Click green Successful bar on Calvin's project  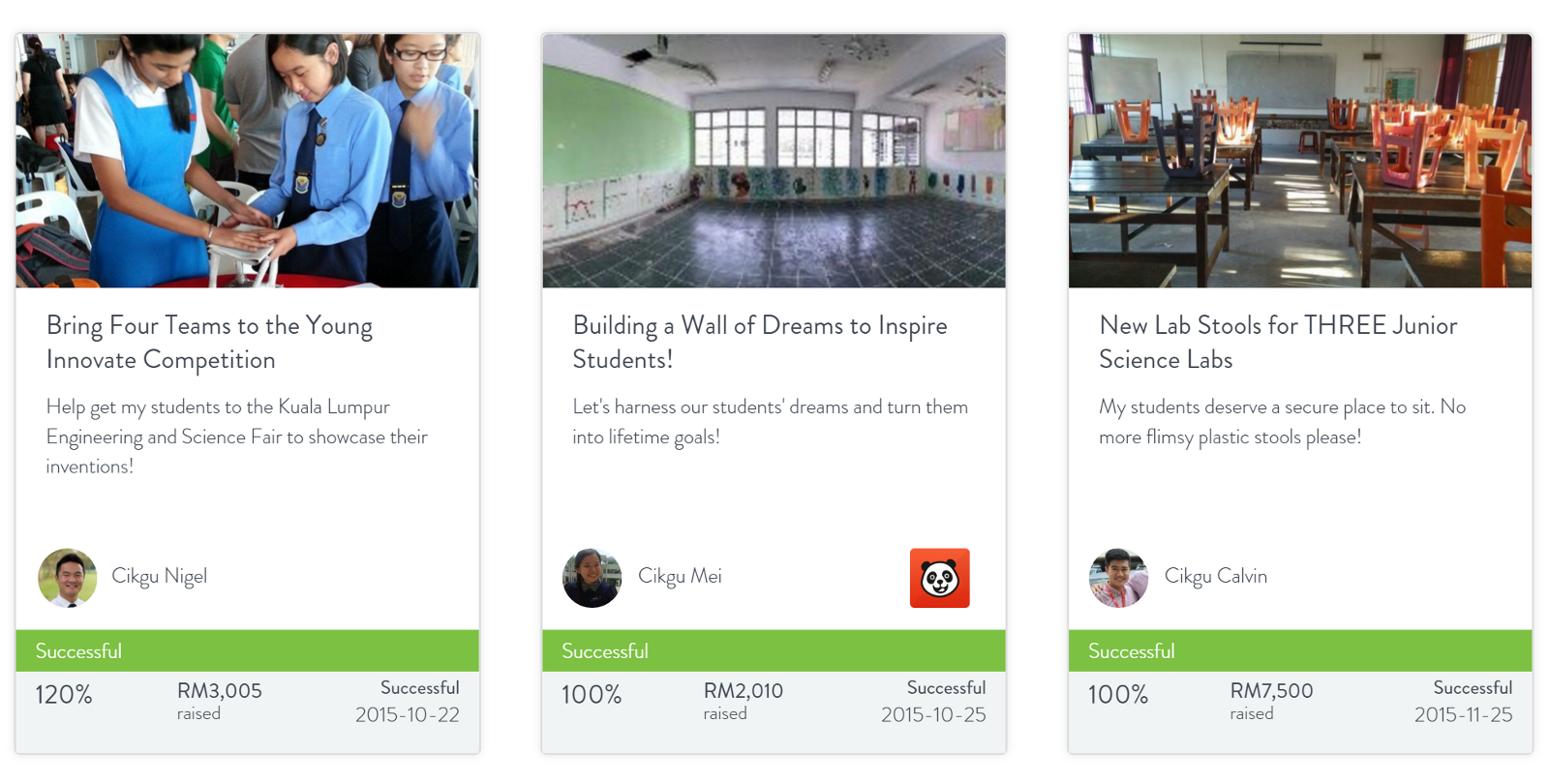tap(1300, 651)
